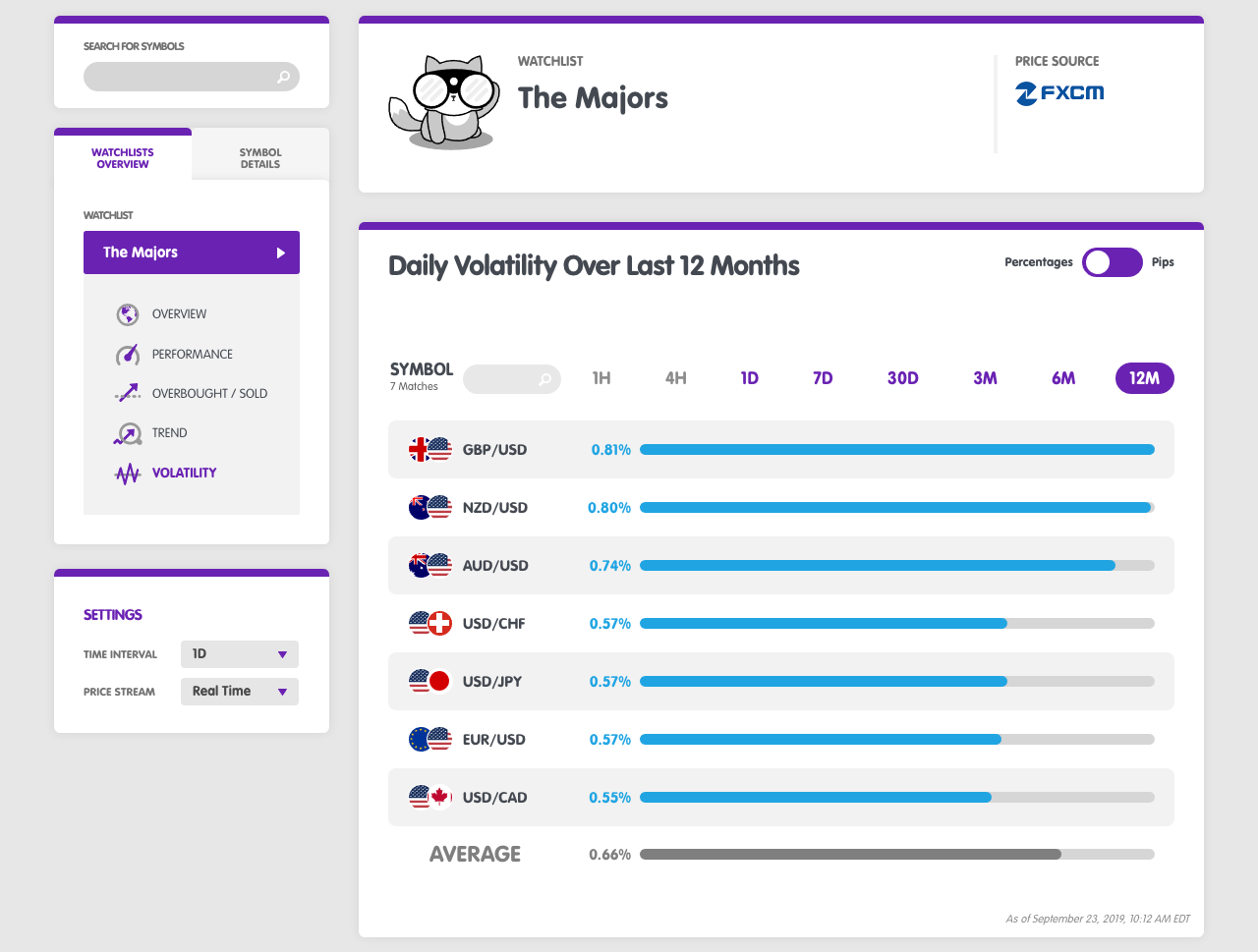
Task: Open the Performance menu link
Action: (x=193, y=355)
